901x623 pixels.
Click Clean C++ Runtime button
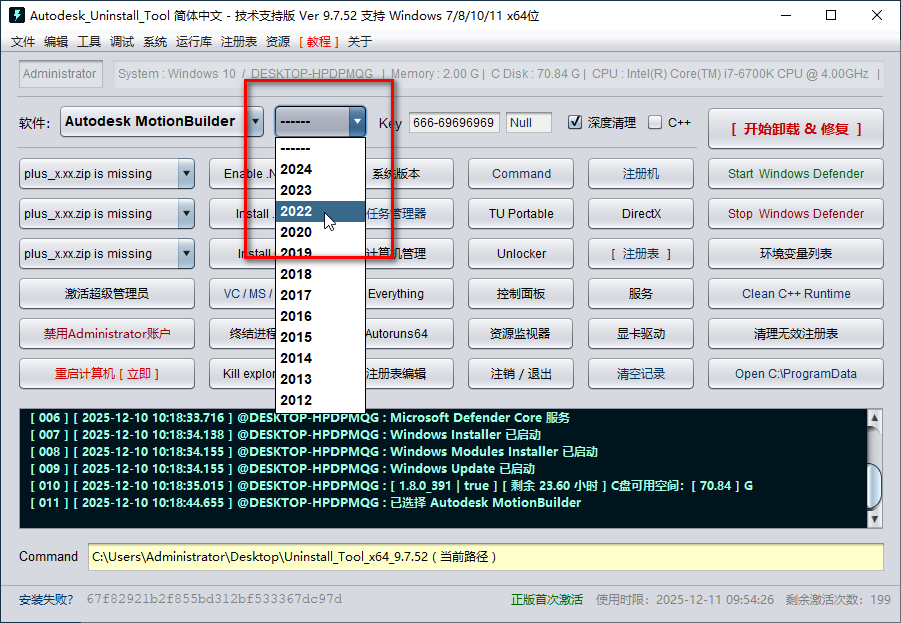tap(795, 294)
